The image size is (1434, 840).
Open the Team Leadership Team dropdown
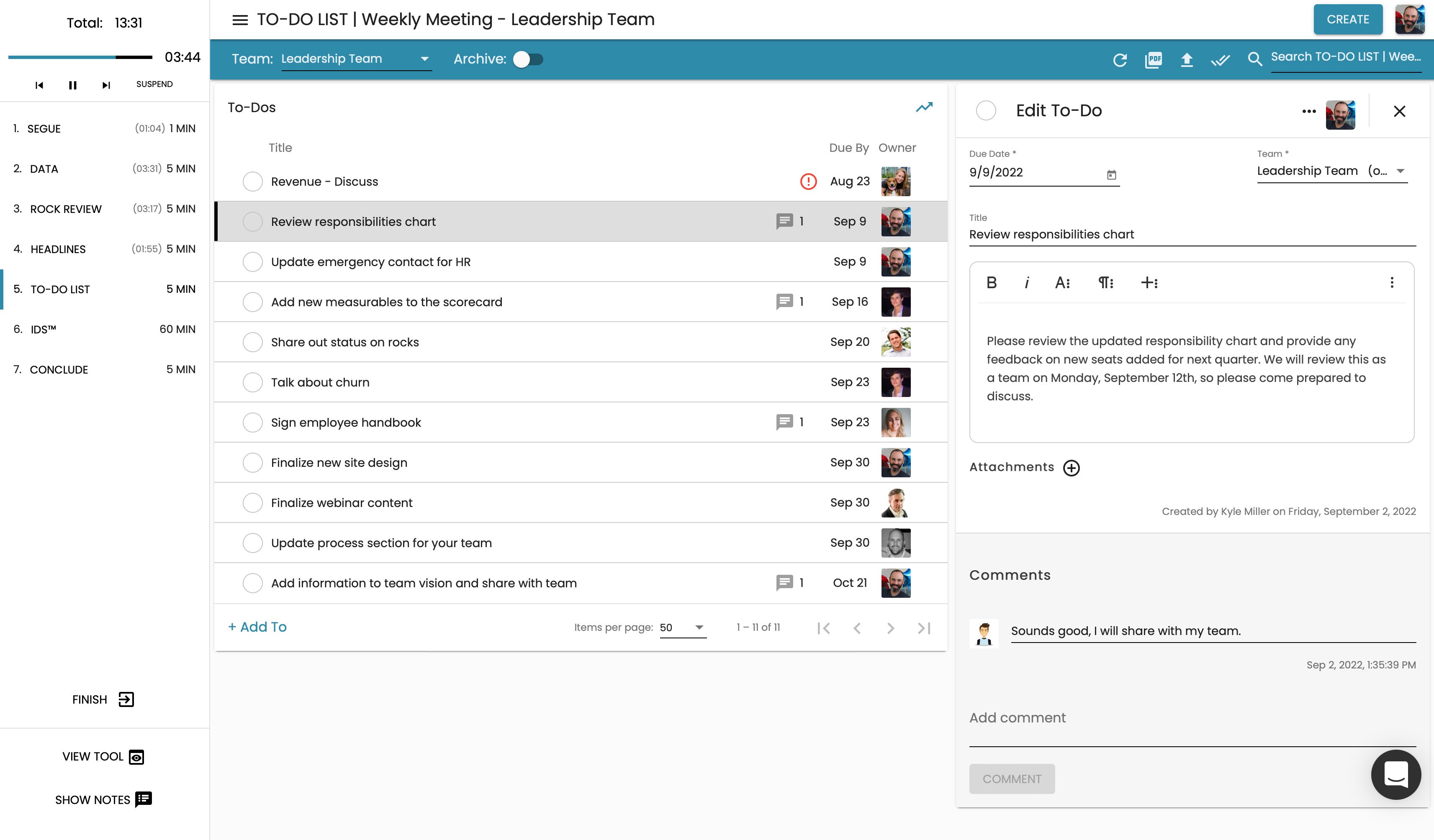click(424, 59)
